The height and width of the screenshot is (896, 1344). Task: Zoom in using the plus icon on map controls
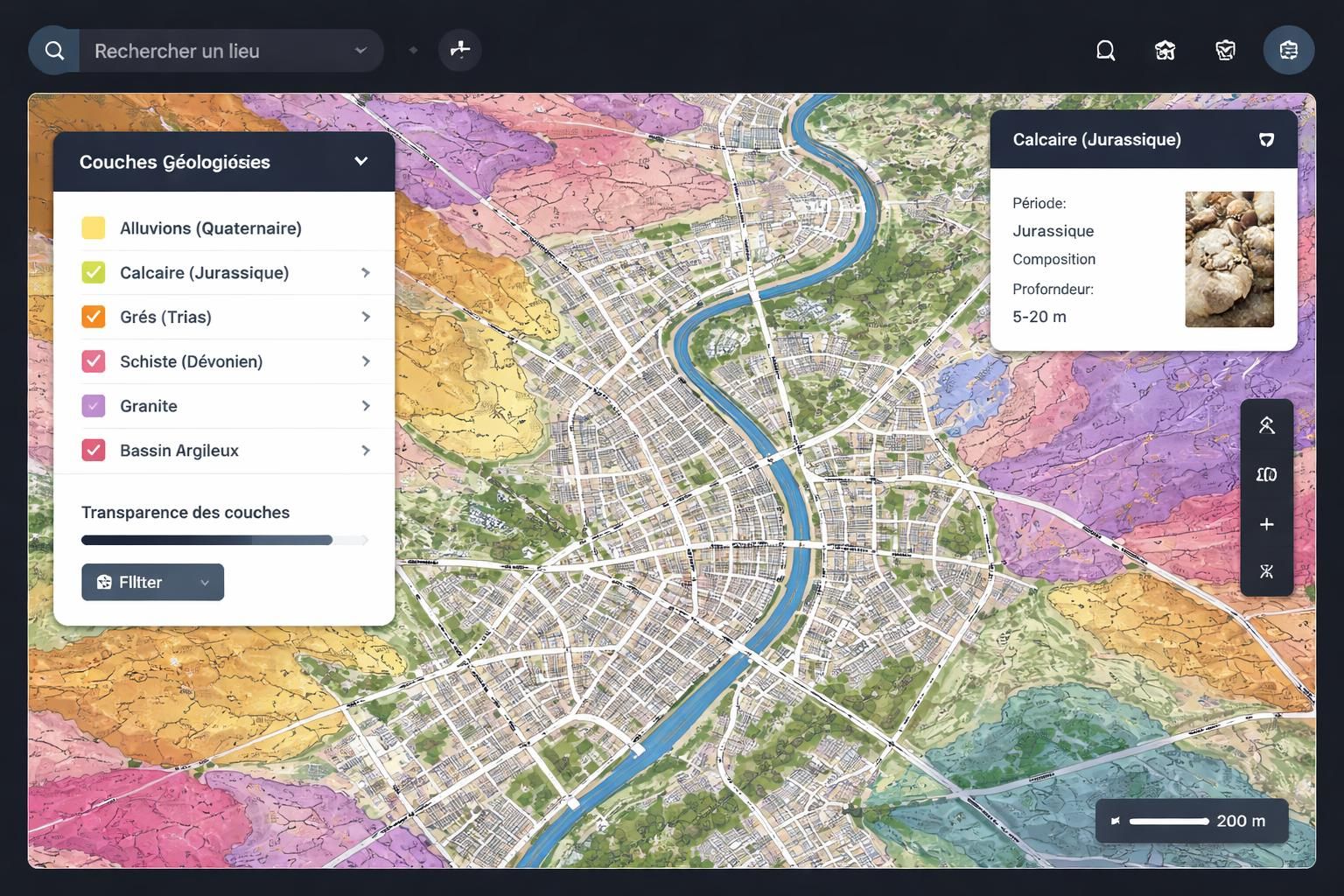(x=1266, y=523)
